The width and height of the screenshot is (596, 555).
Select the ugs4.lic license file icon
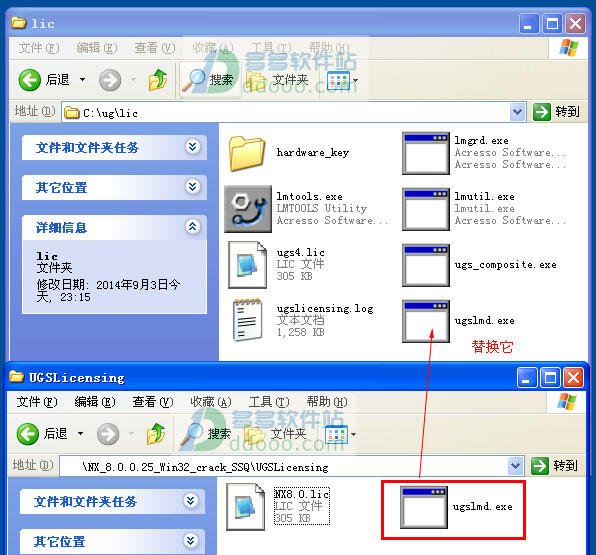pyautogui.click(x=247, y=265)
